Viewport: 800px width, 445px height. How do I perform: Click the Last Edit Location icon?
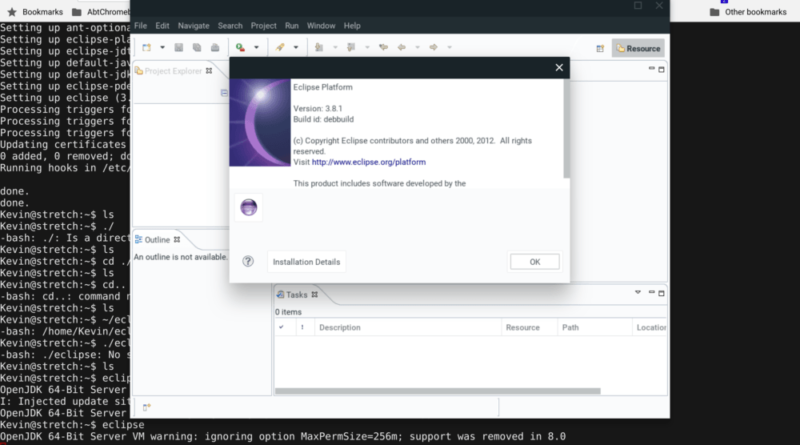pos(384,47)
